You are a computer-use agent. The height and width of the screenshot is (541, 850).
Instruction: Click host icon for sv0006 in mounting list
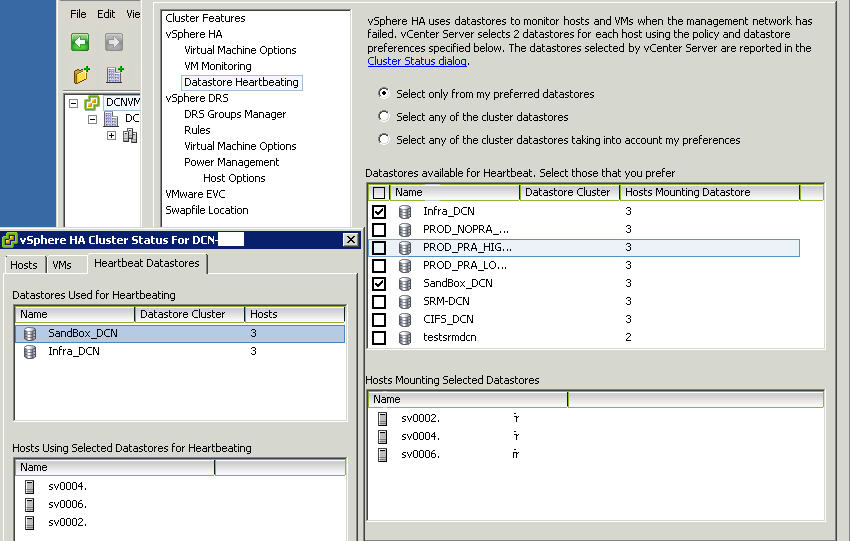click(x=383, y=454)
